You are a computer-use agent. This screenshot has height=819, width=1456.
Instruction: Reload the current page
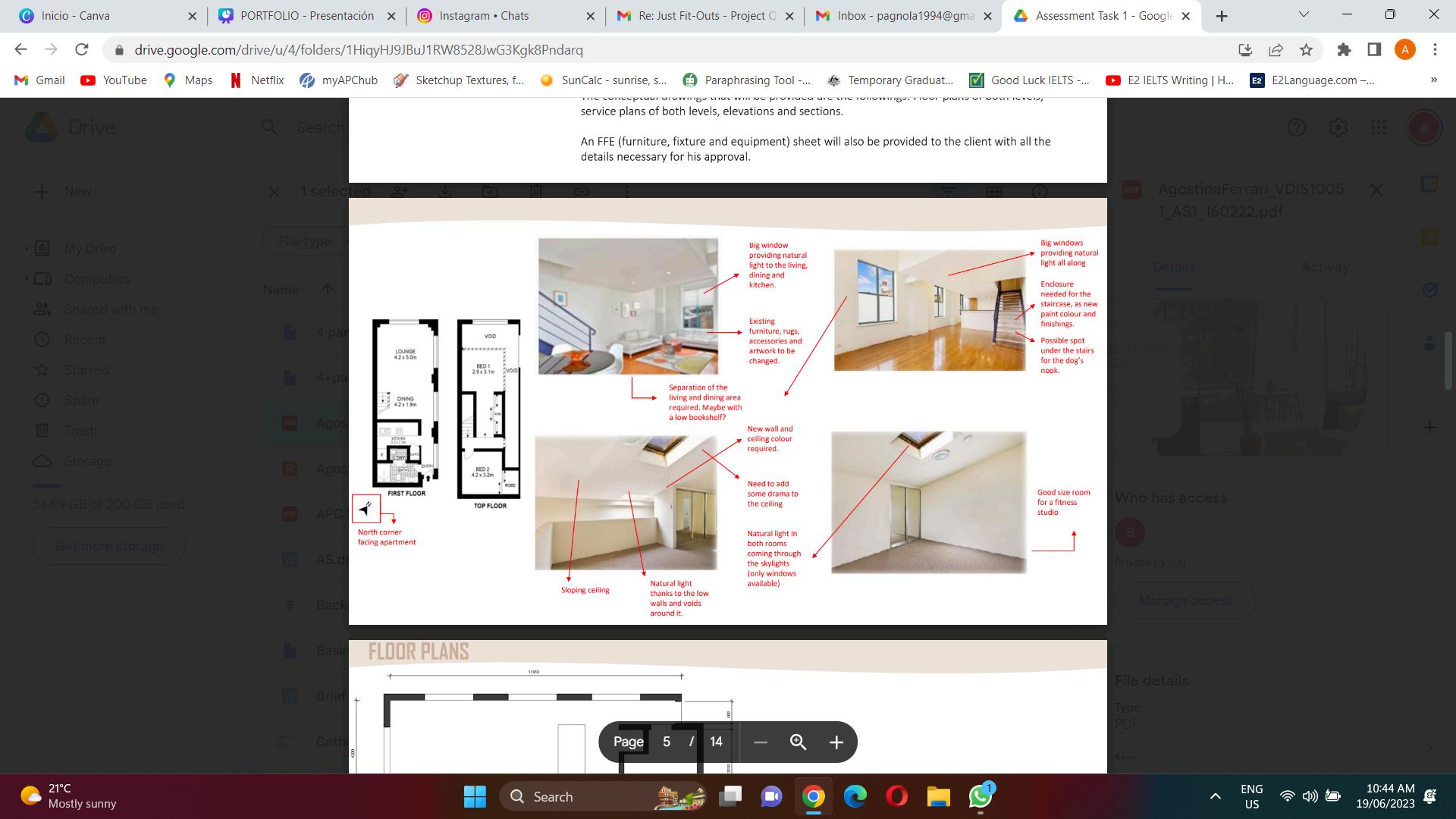click(x=82, y=50)
